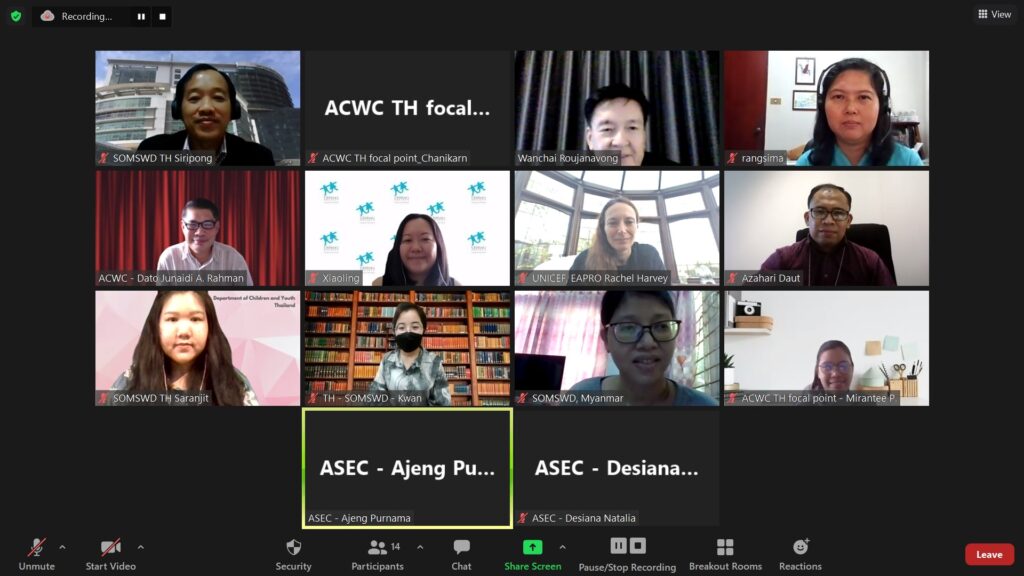1024x576 pixels.
Task: Expand share options arrow beside Share Screen
Action: tap(562, 547)
